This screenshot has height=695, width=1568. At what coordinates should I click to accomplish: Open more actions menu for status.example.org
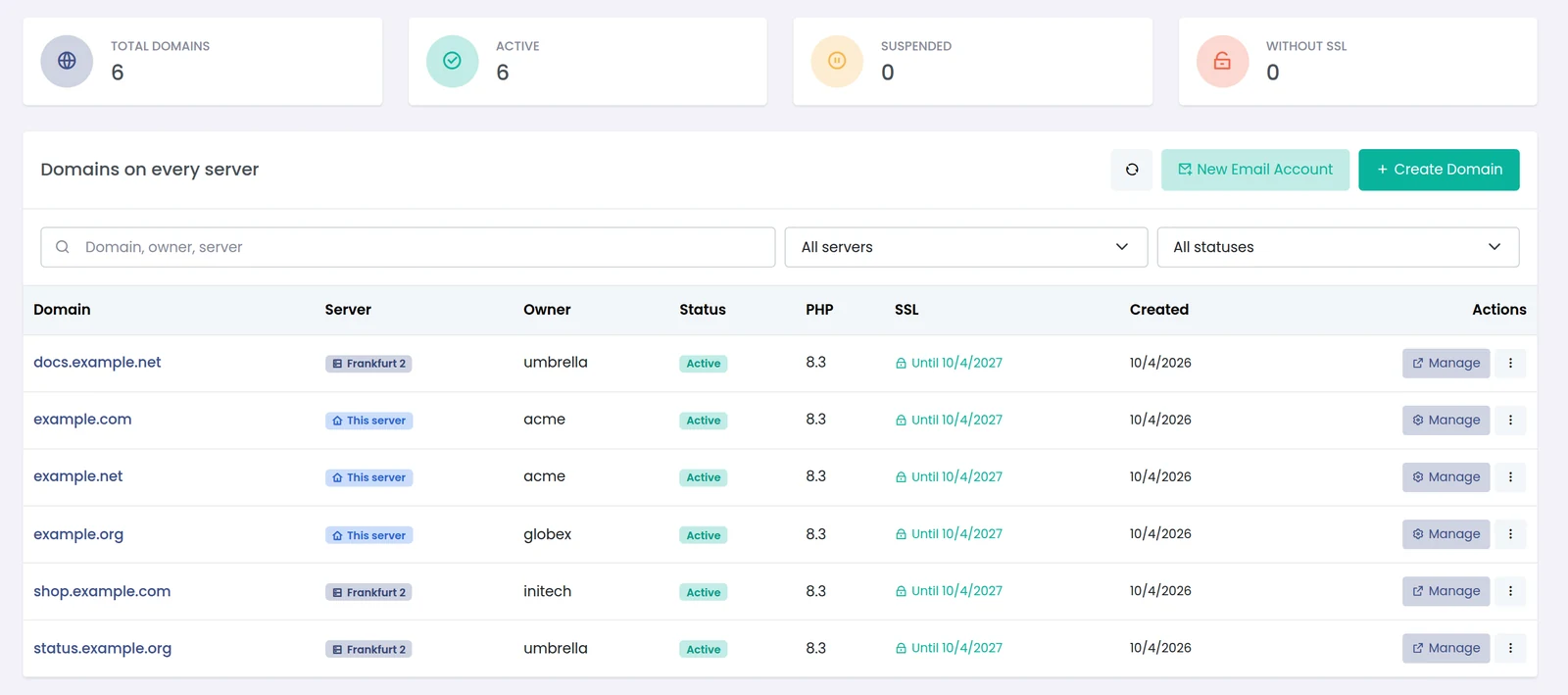pos(1510,648)
